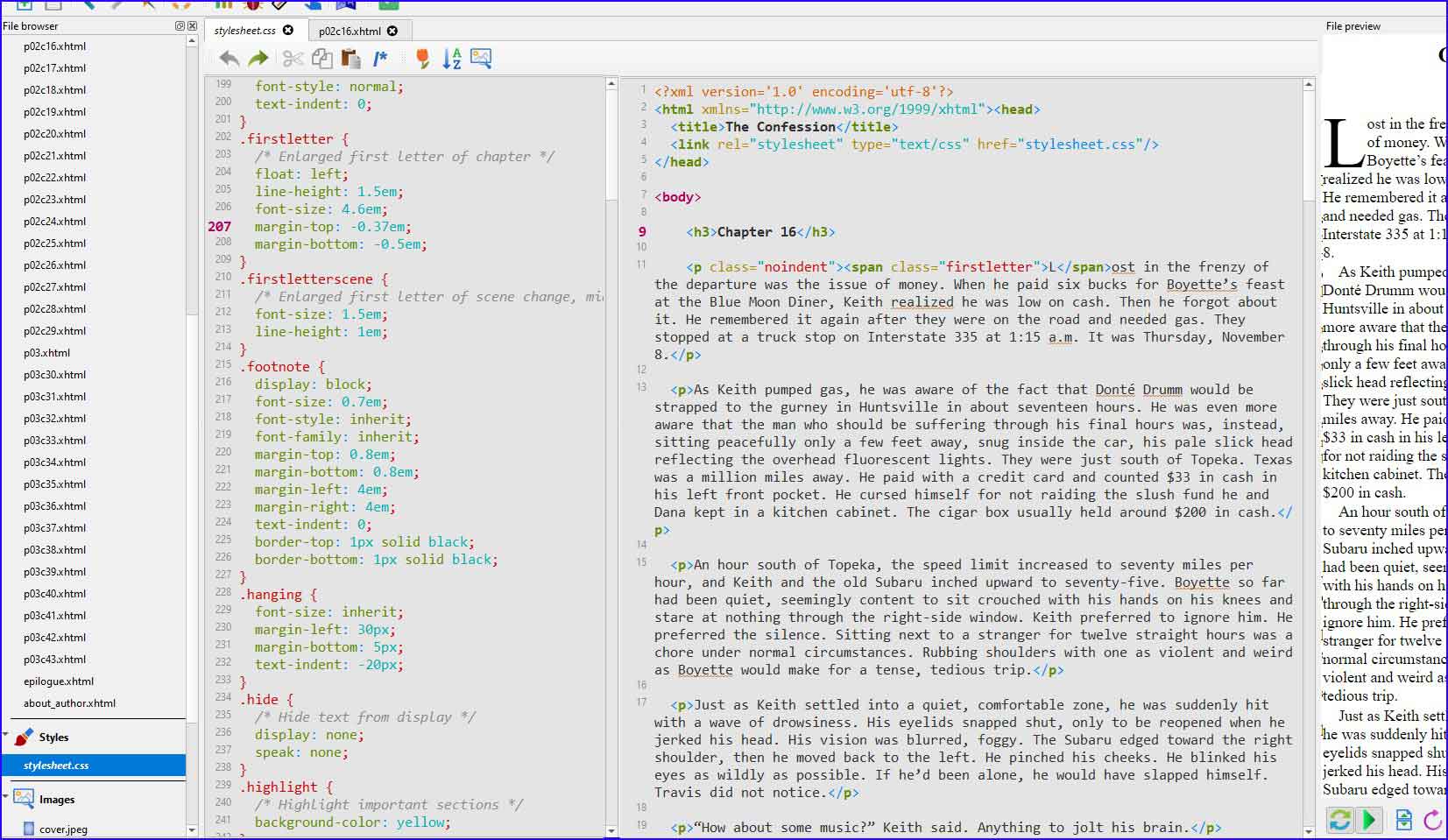Click the A-Z sort CSS rules icon

pyautogui.click(x=451, y=59)
